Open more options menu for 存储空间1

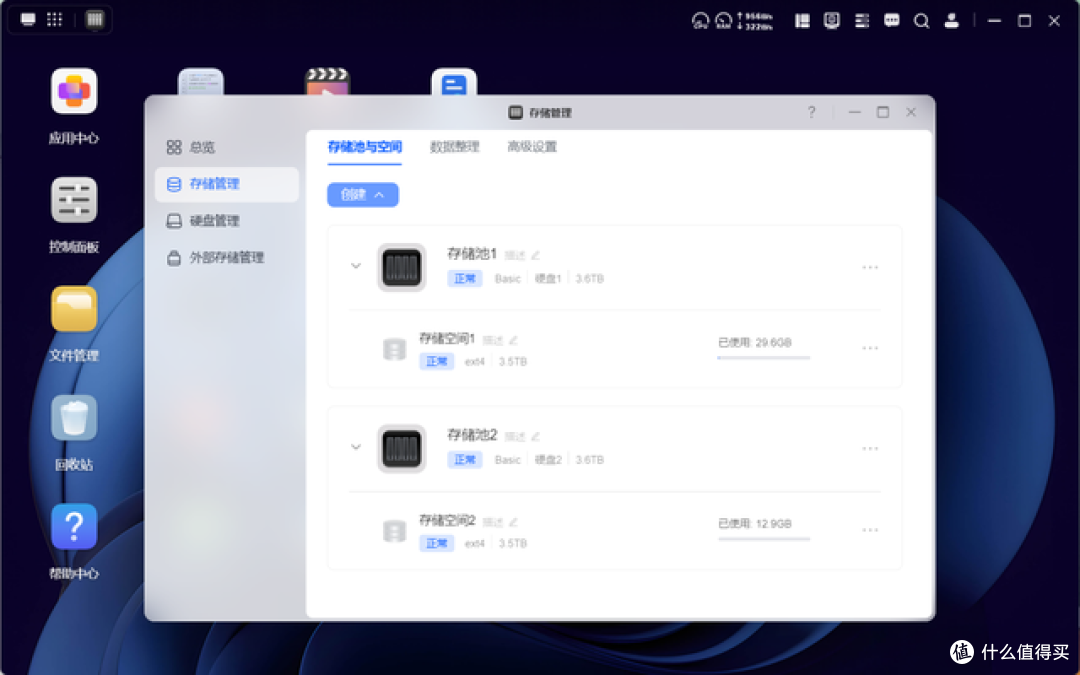click(870, 349)
